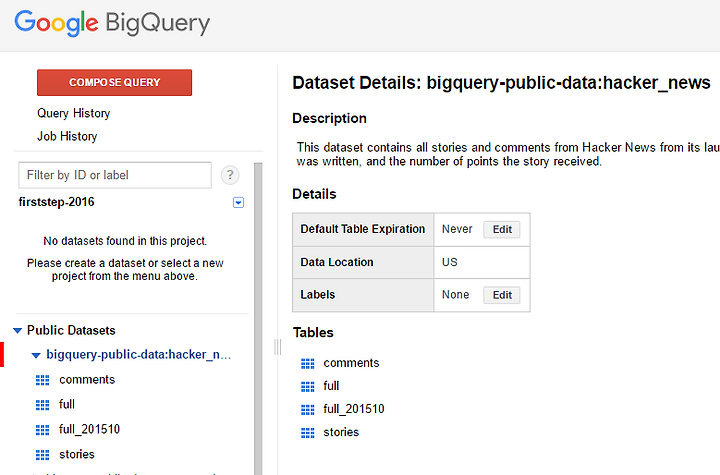Focus the Filter by ID or label field
The height and width of the screenshot is (475, 720).
tap(115, 175)
